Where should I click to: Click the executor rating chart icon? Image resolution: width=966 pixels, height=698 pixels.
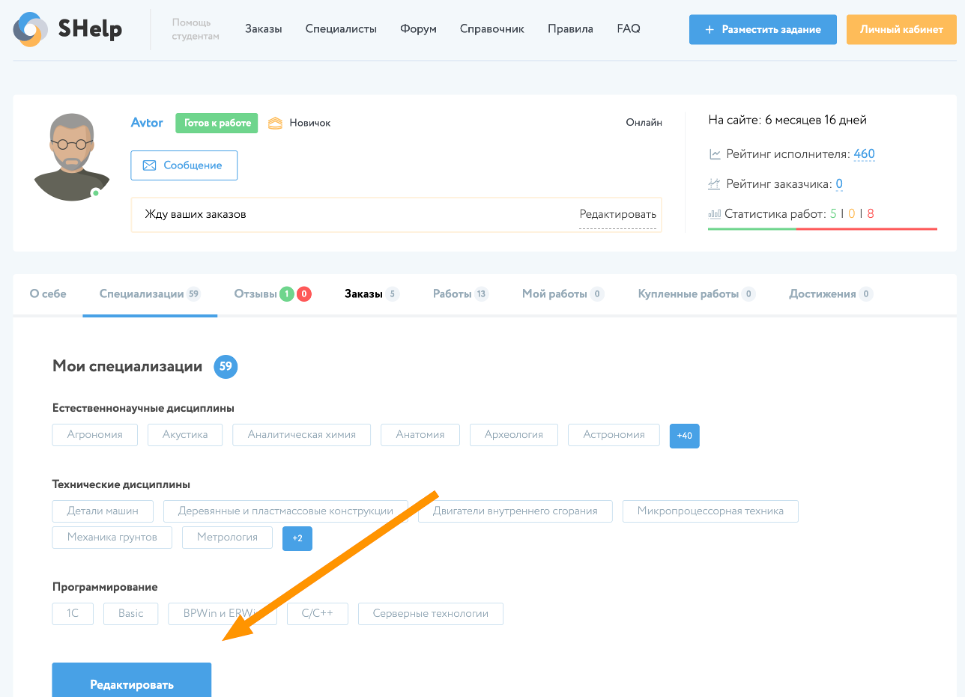(715, 154)
